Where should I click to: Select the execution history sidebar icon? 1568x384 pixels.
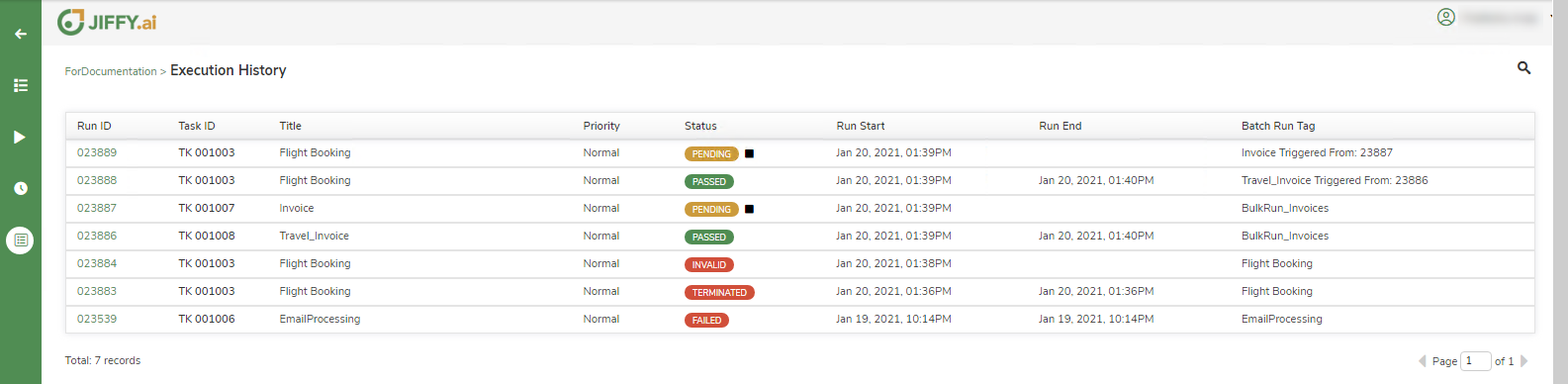click(20, 240)
